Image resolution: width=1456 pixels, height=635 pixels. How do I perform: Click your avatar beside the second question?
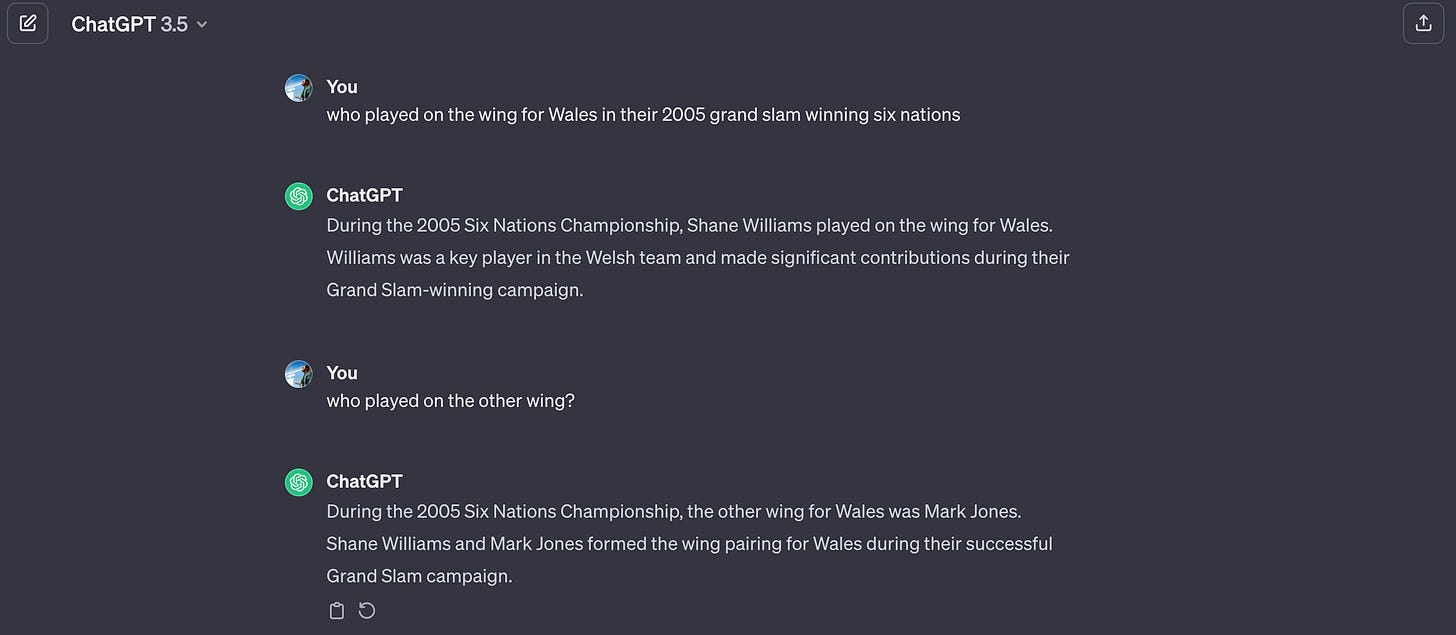point(298,373)
